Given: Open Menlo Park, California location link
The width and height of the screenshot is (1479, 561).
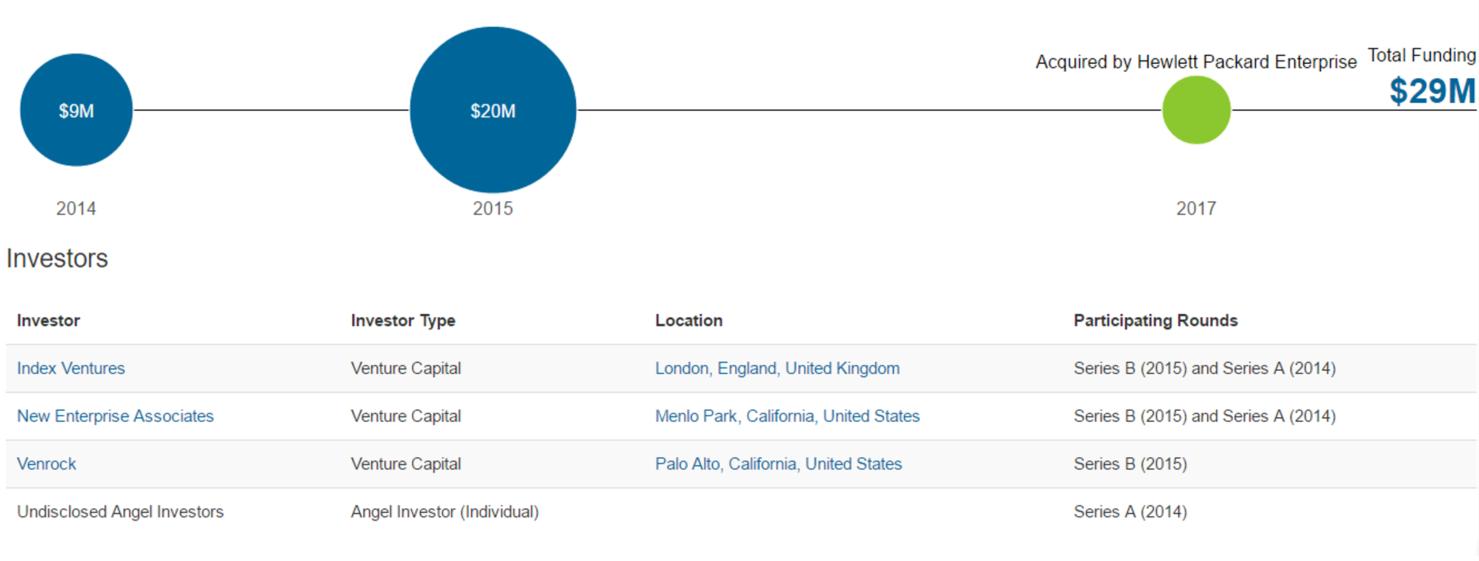Looking at the screenshot, I should tap(787, 416).
